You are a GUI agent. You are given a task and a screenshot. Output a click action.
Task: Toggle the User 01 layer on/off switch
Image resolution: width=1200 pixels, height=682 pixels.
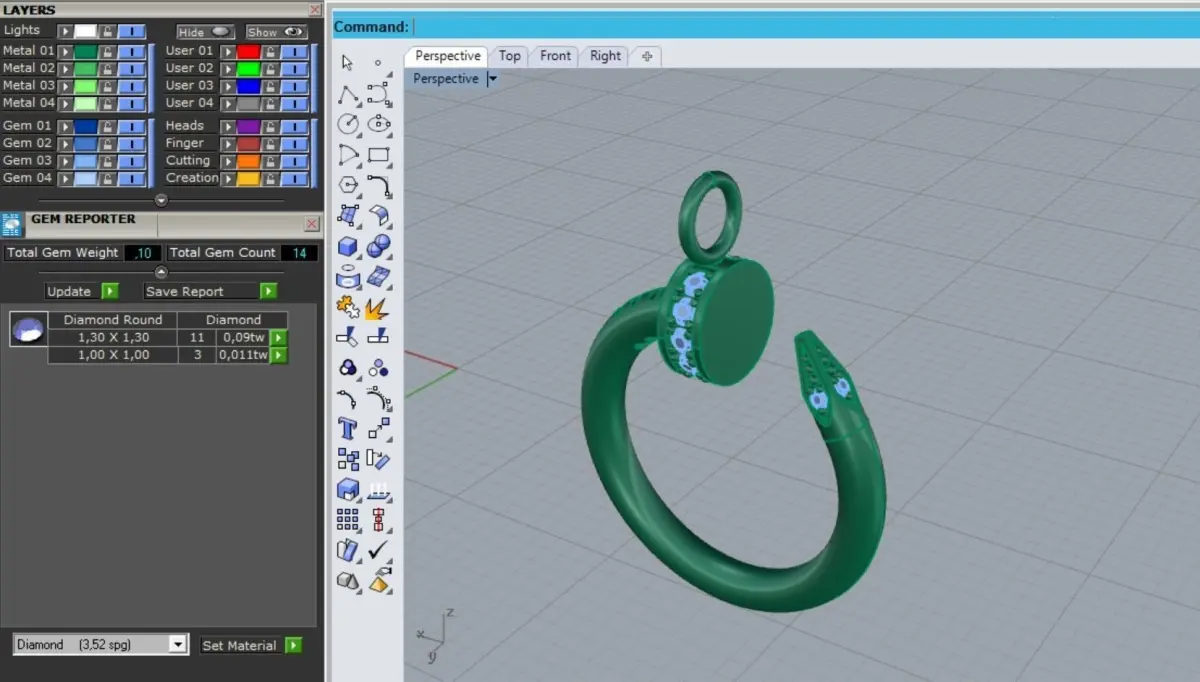[x=294, y=51]
